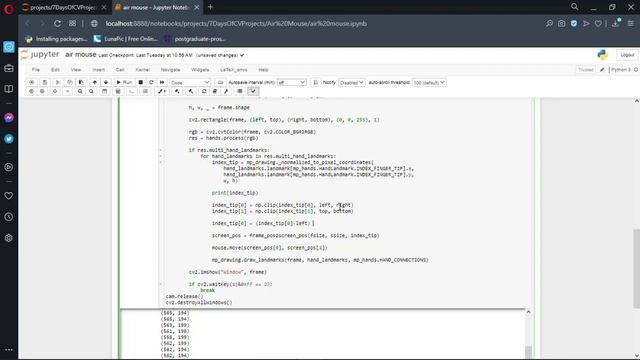Click the air mouse notebook title
The height and width of the screenshot is (360, 640).
(80, 55)
